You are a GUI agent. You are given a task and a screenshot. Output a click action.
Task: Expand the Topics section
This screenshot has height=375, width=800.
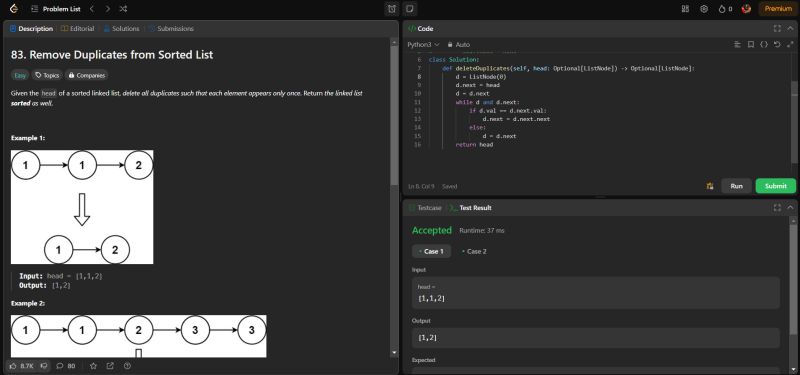pos(47,75)
